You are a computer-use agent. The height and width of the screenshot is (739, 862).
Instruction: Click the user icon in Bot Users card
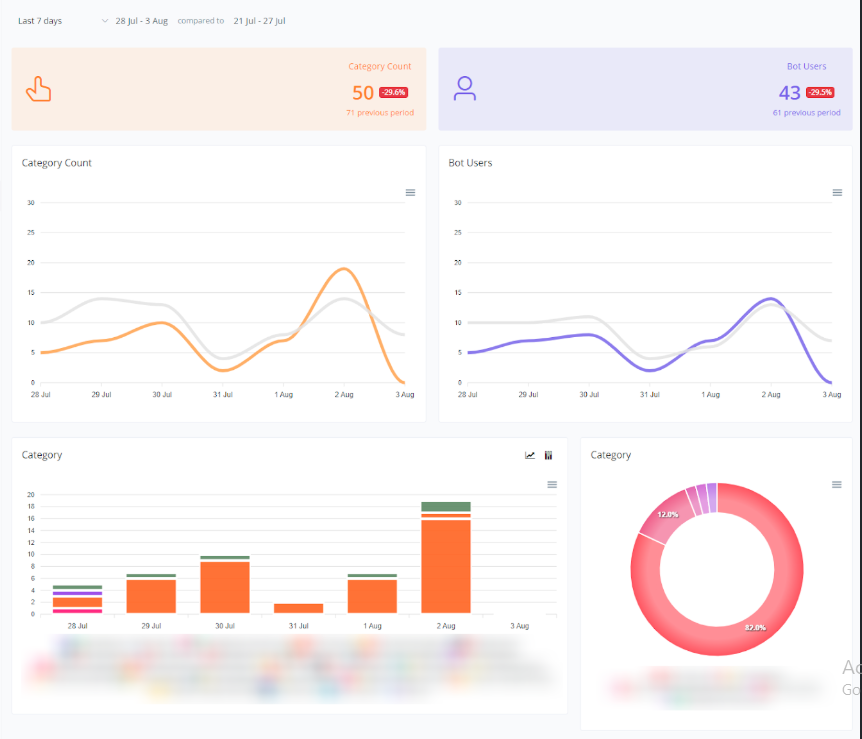[464, 89]
